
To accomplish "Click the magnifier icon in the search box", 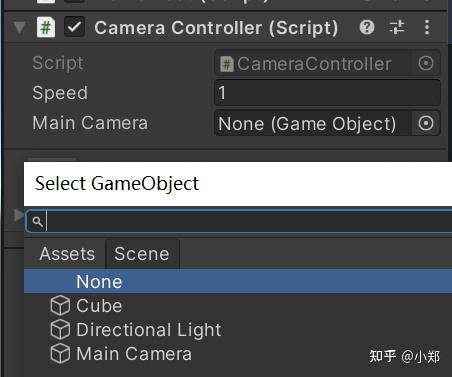I will 38,221.
